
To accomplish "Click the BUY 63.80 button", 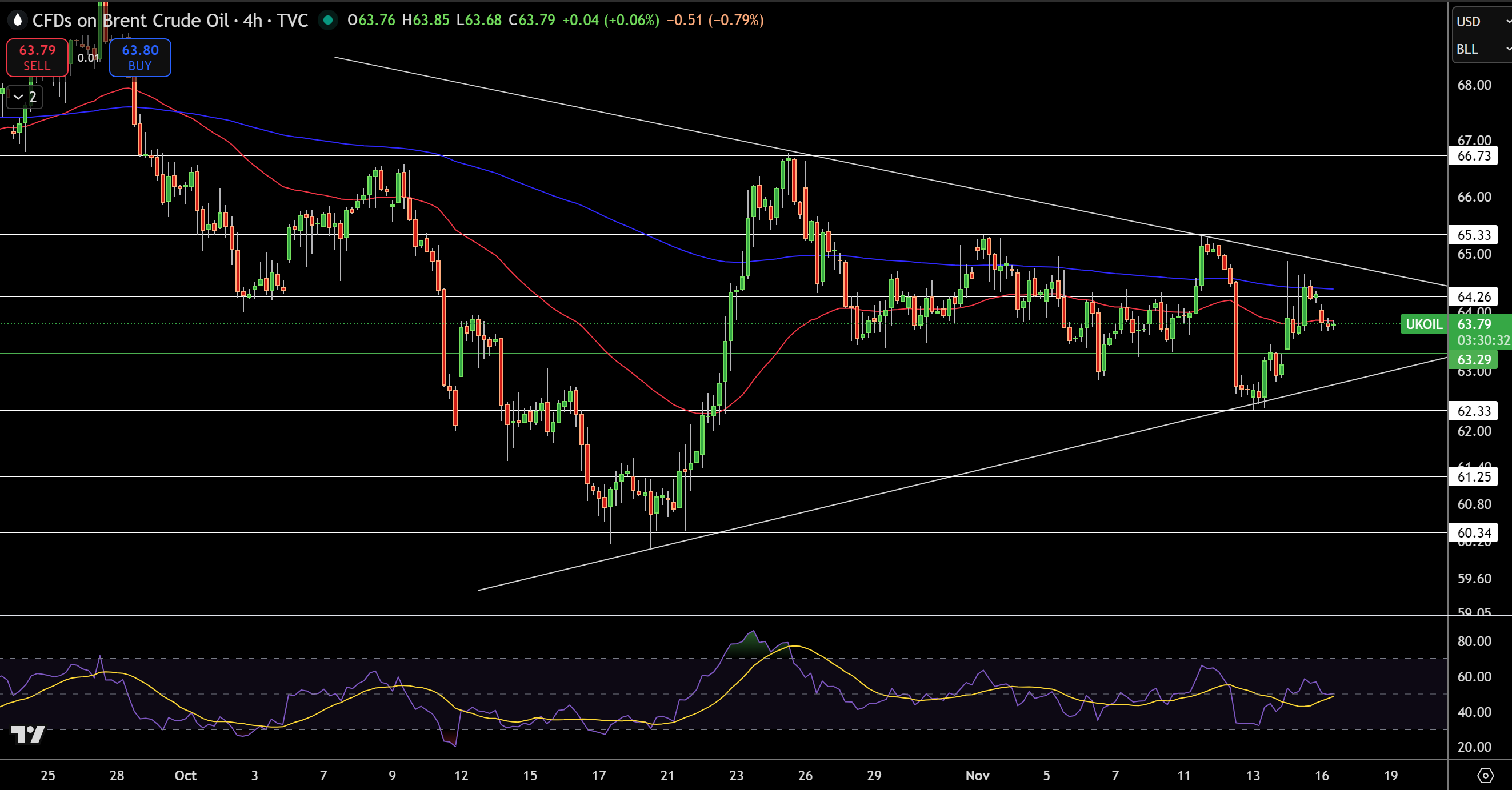I will click(x=139, y=58).
